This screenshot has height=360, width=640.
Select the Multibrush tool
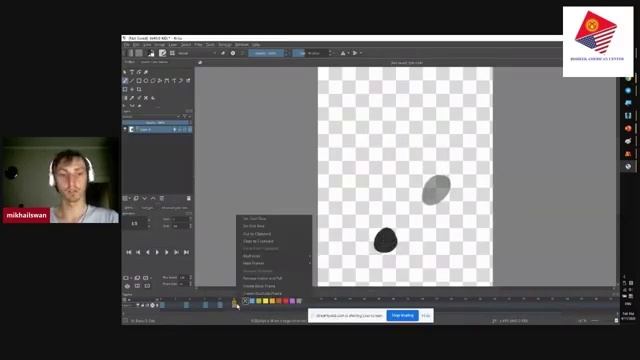point(188,81)
